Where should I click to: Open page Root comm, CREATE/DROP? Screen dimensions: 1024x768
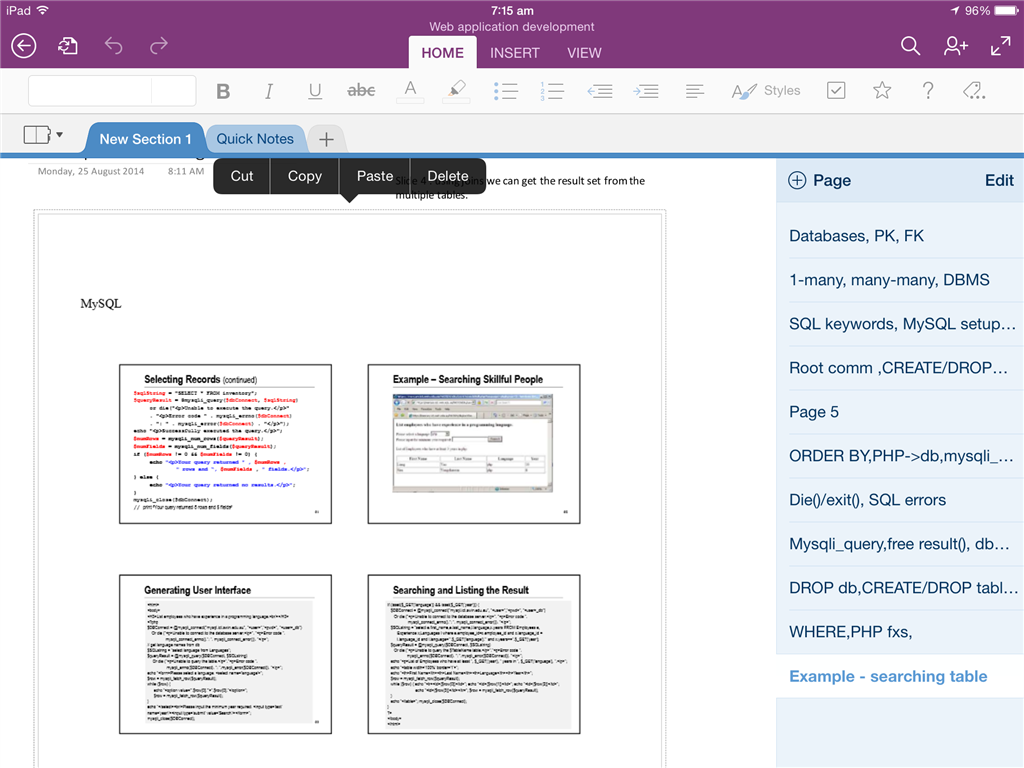pos(900,368)
